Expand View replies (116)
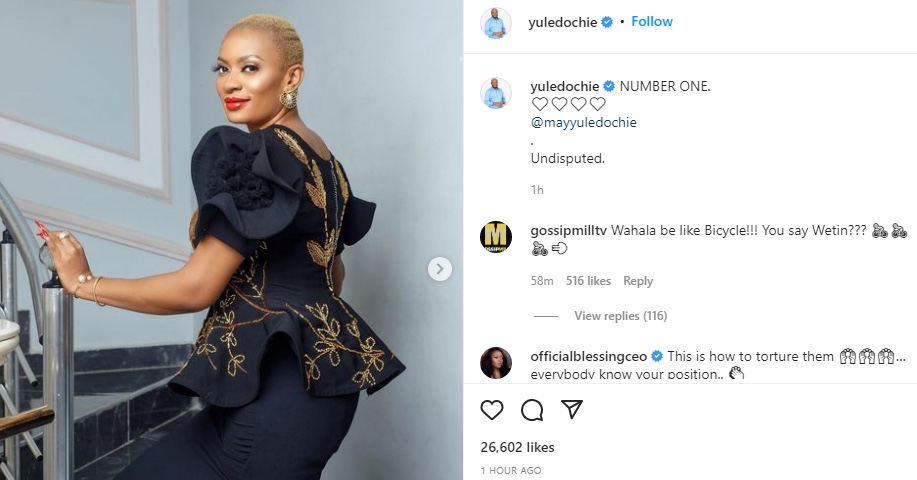The image size is (917, 480). click(620, 316)
